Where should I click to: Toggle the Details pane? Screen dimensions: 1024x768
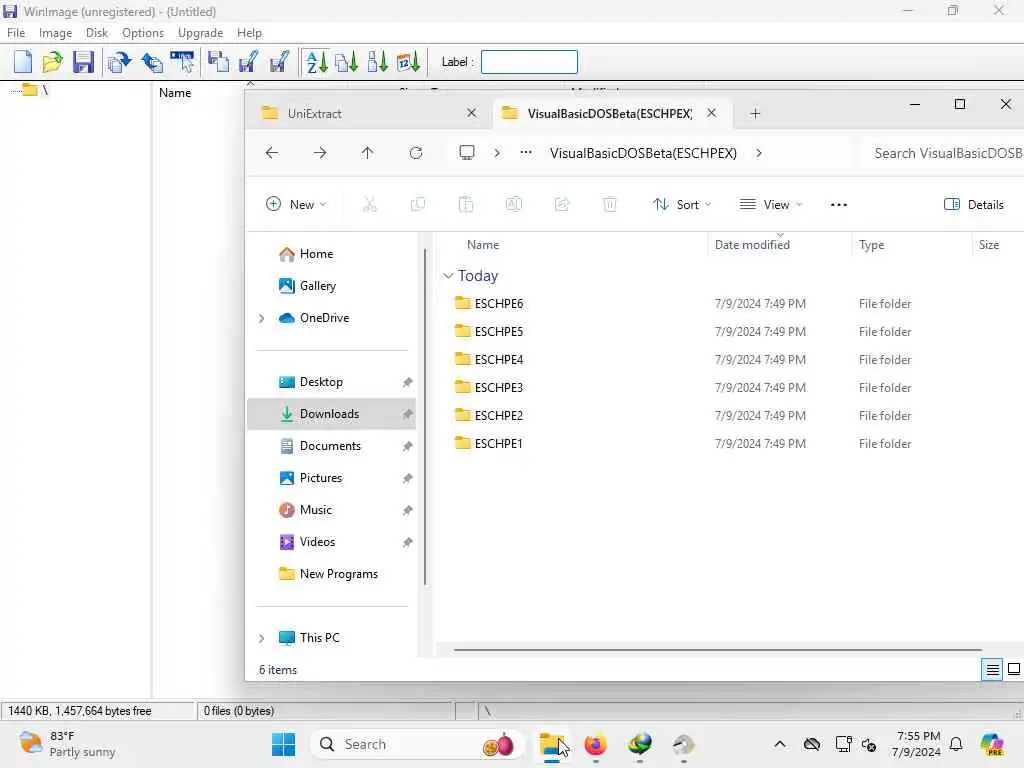[x=974, y=204]
